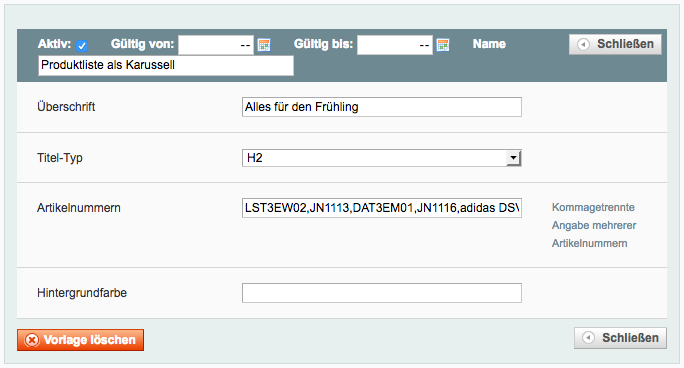The height and width of the screenshot is (368, 684).
Task: Delete the template via Vorlage löschen
Action: (81, 340)
